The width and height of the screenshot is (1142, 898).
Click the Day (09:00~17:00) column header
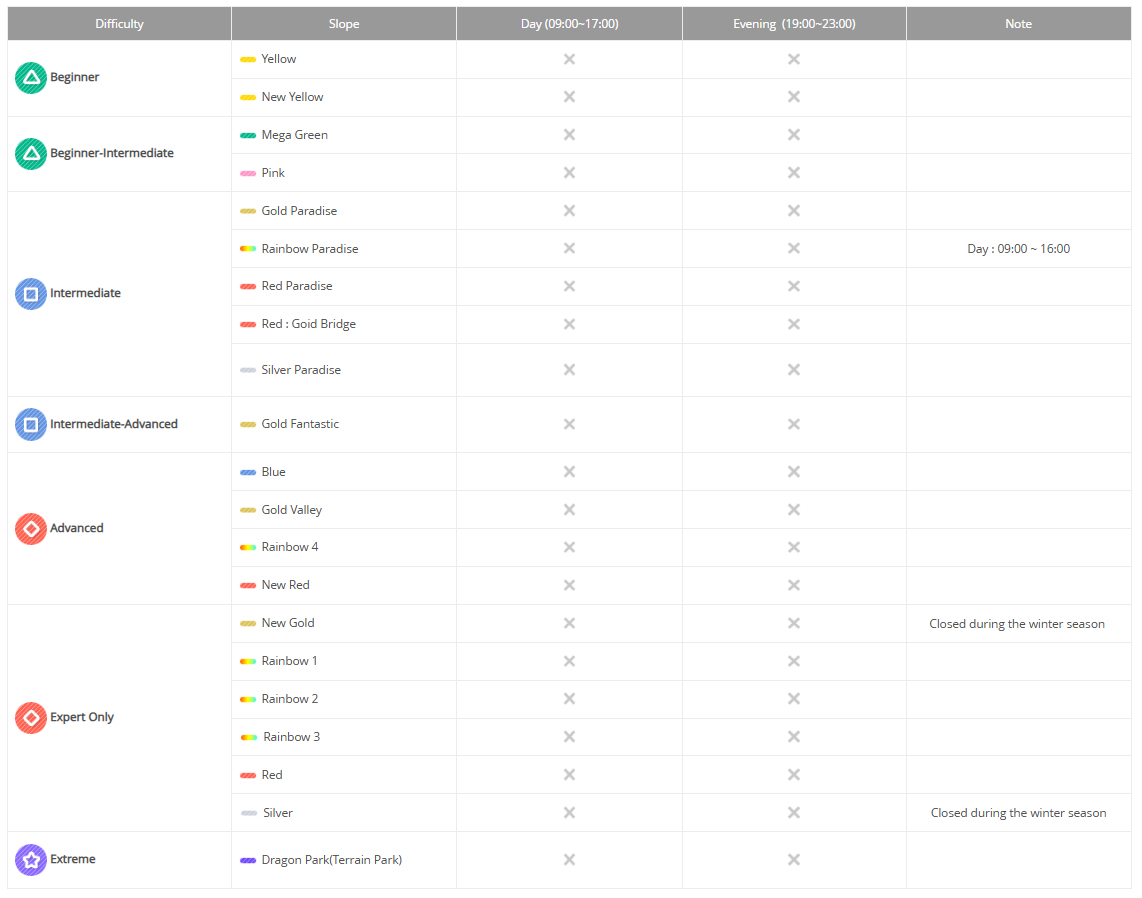point(570,24)
